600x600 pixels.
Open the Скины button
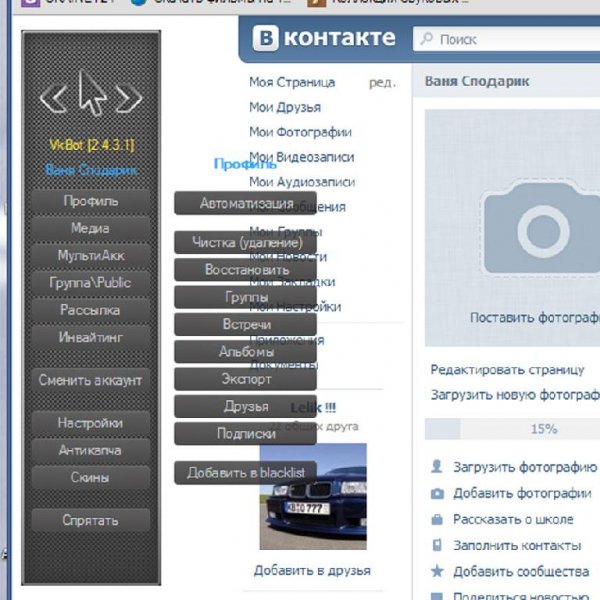91,477
